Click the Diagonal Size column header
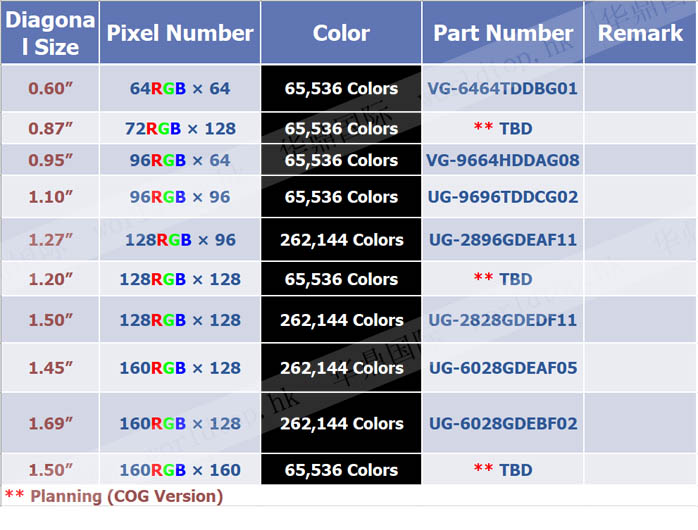The width and height of the screenshot is (698, 530). [x=50, y=33]
